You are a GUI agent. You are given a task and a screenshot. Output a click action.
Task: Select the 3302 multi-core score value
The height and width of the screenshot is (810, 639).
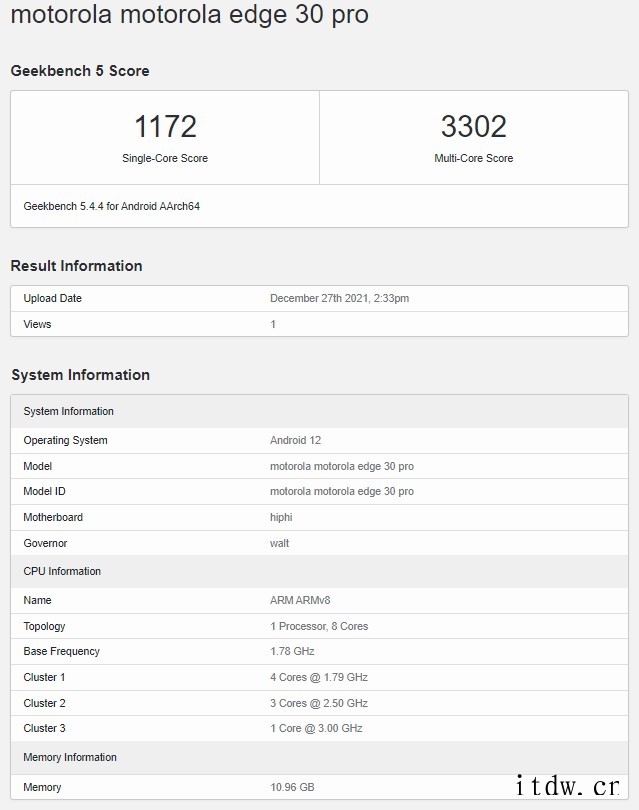pos(474,127)
